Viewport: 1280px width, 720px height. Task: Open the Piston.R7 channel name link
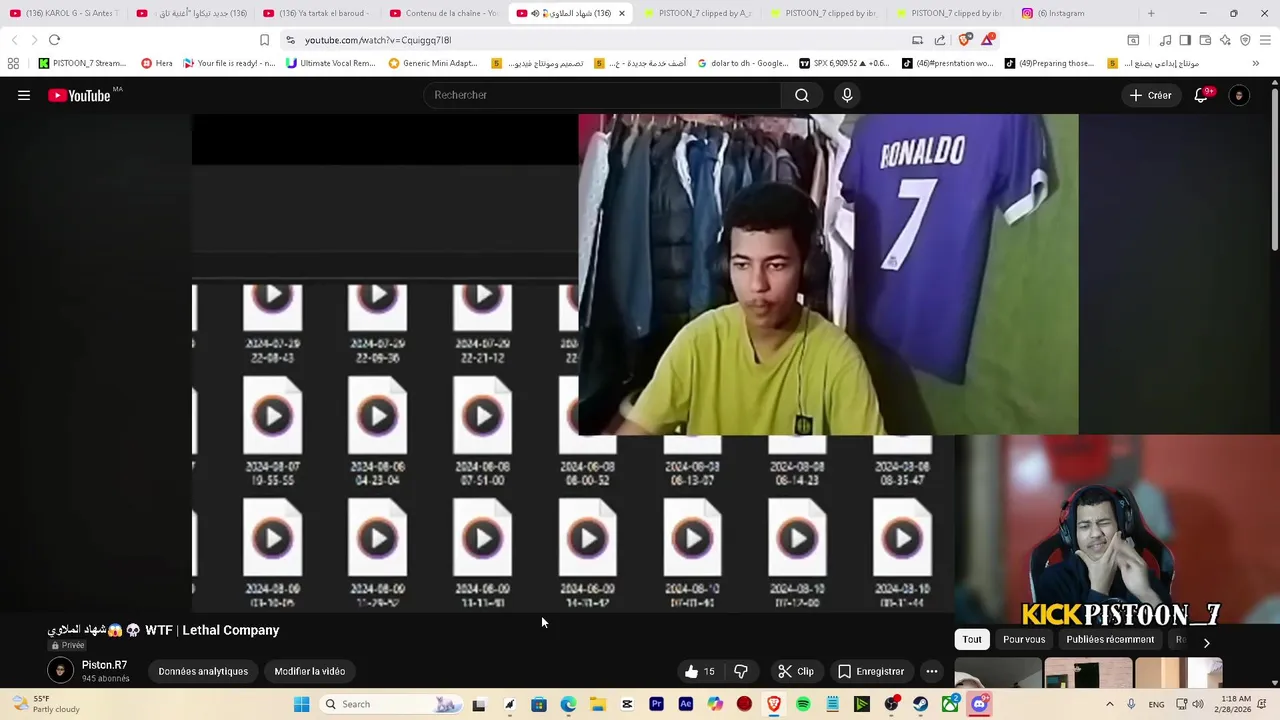(x=104, y=665)
